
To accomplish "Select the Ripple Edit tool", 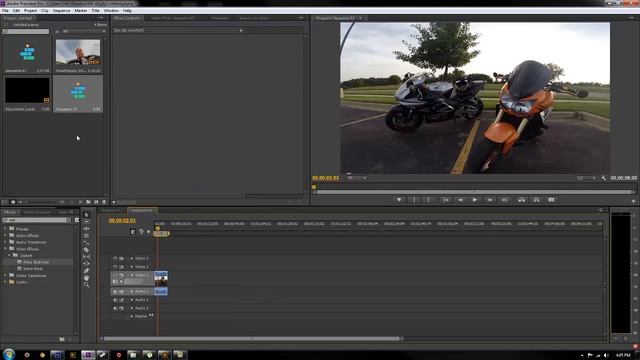I will (x=87, y=229).
